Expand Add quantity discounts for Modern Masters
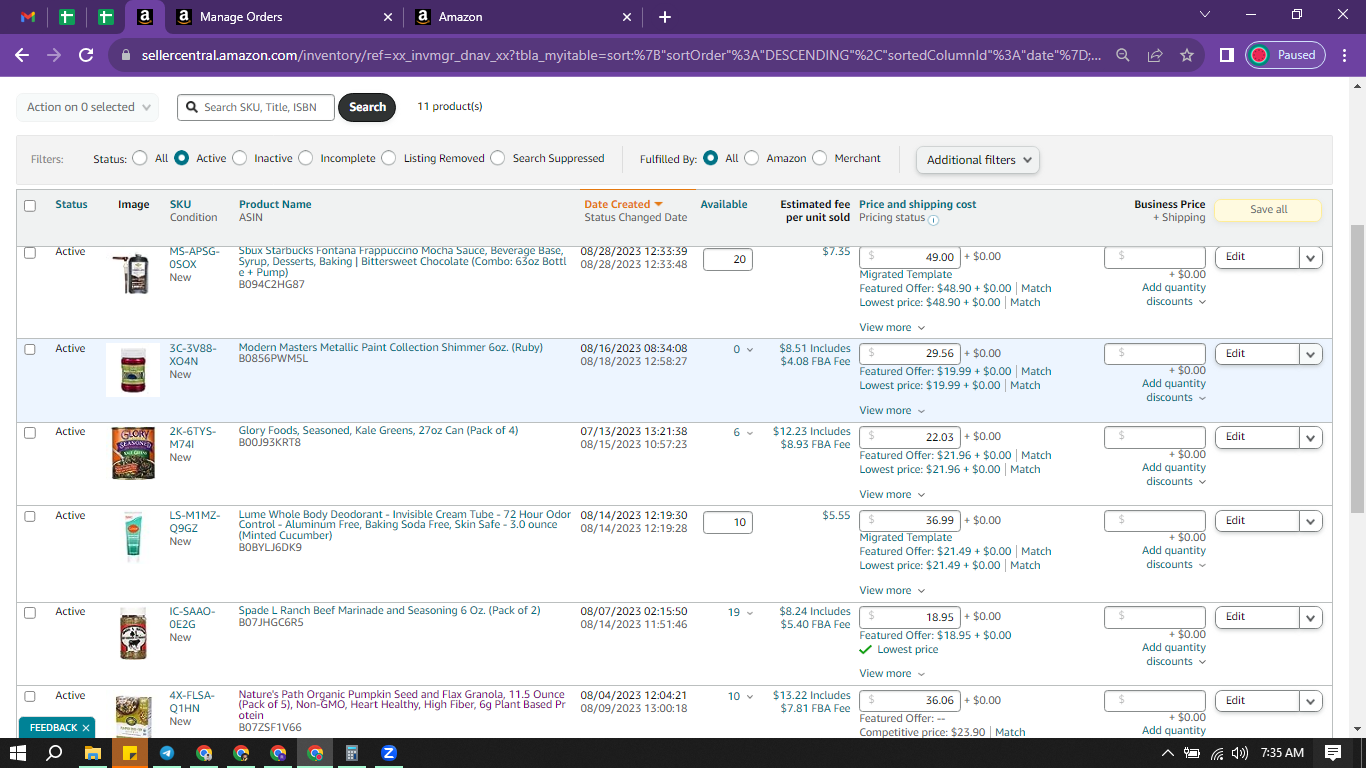 1174,390
